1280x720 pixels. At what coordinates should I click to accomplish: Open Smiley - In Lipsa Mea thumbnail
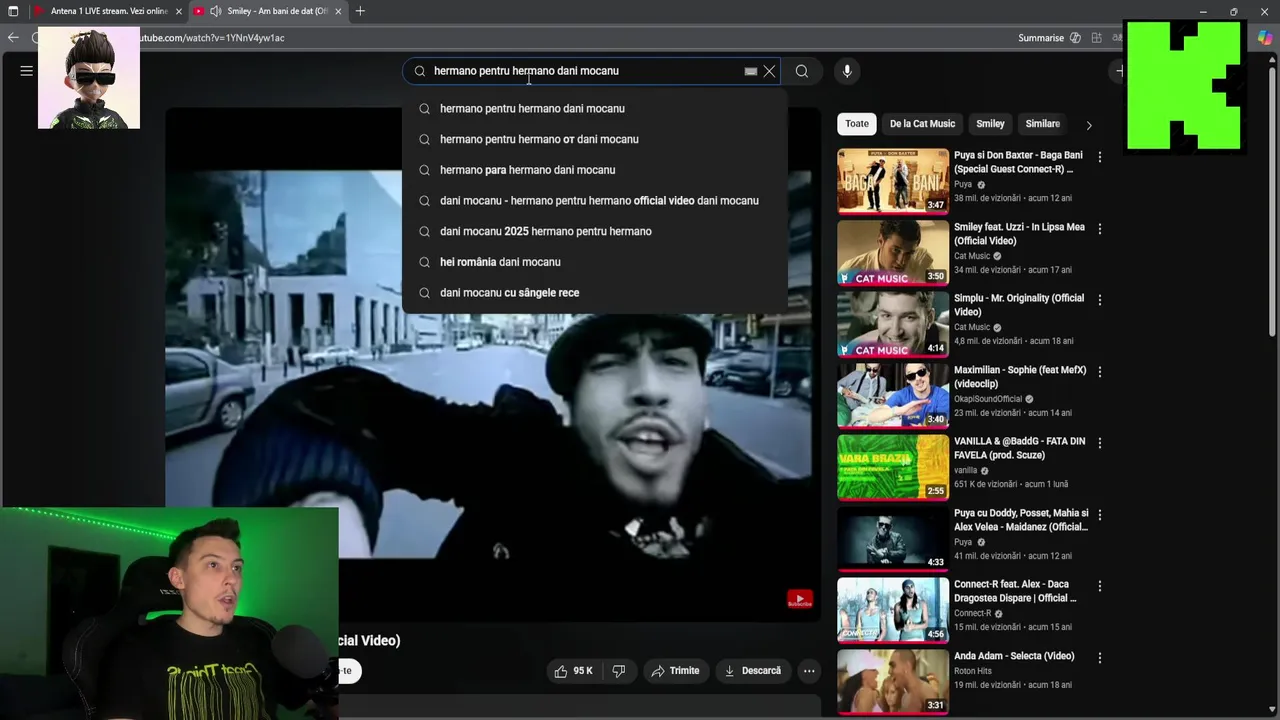coord(893,252)
